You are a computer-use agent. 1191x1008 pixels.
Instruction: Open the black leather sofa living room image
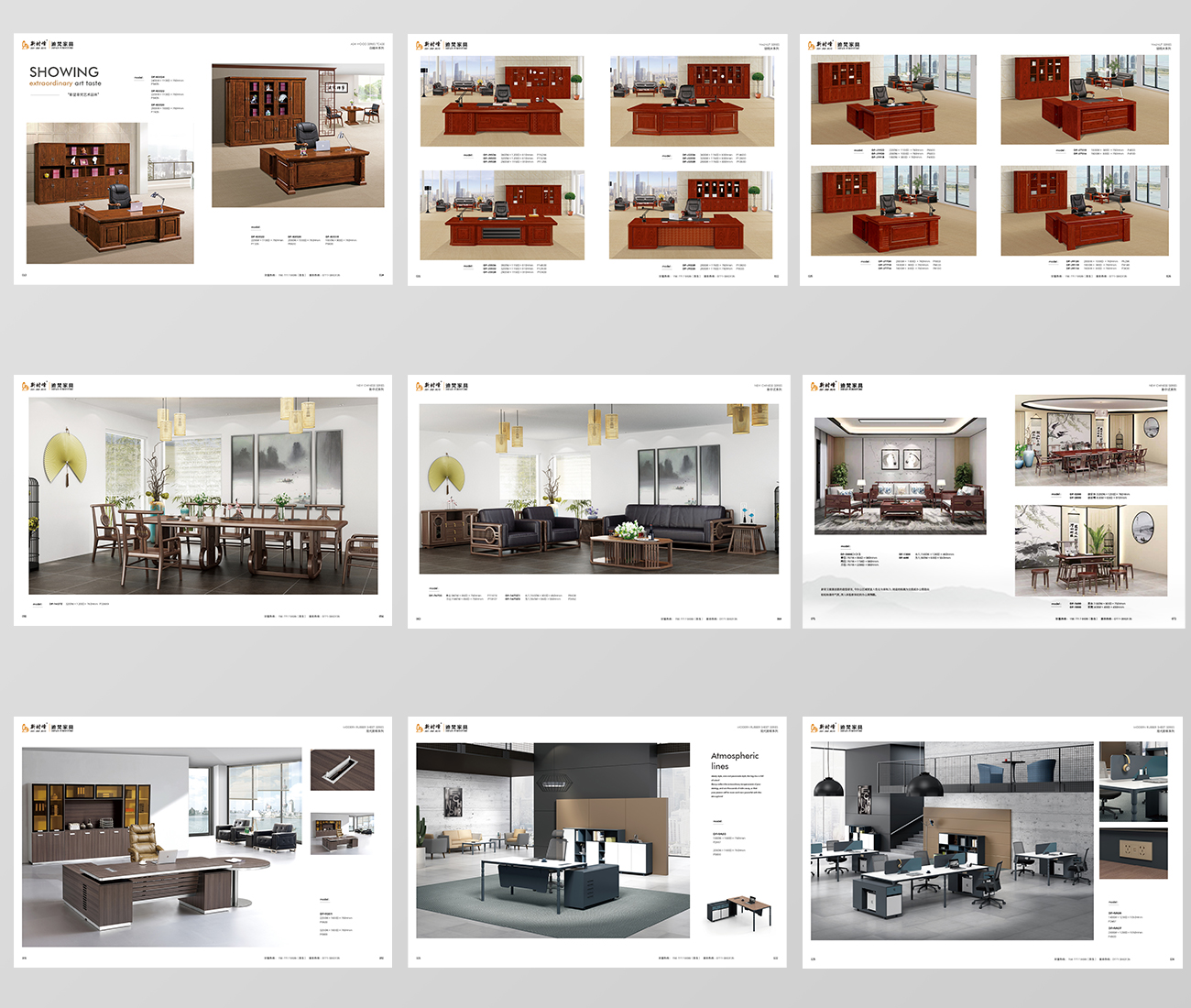coord(599,489)
